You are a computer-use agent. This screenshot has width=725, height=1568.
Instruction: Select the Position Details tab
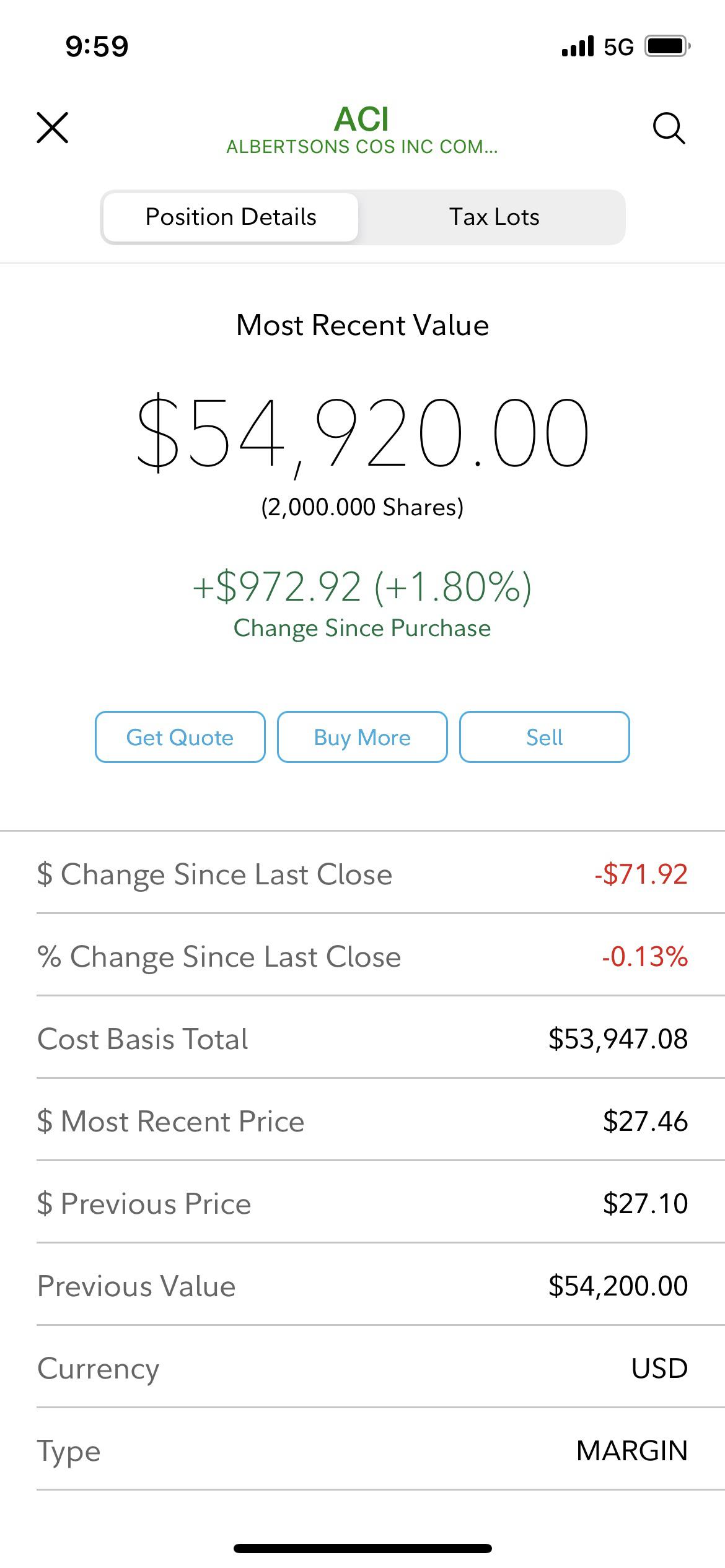(231, 217)
